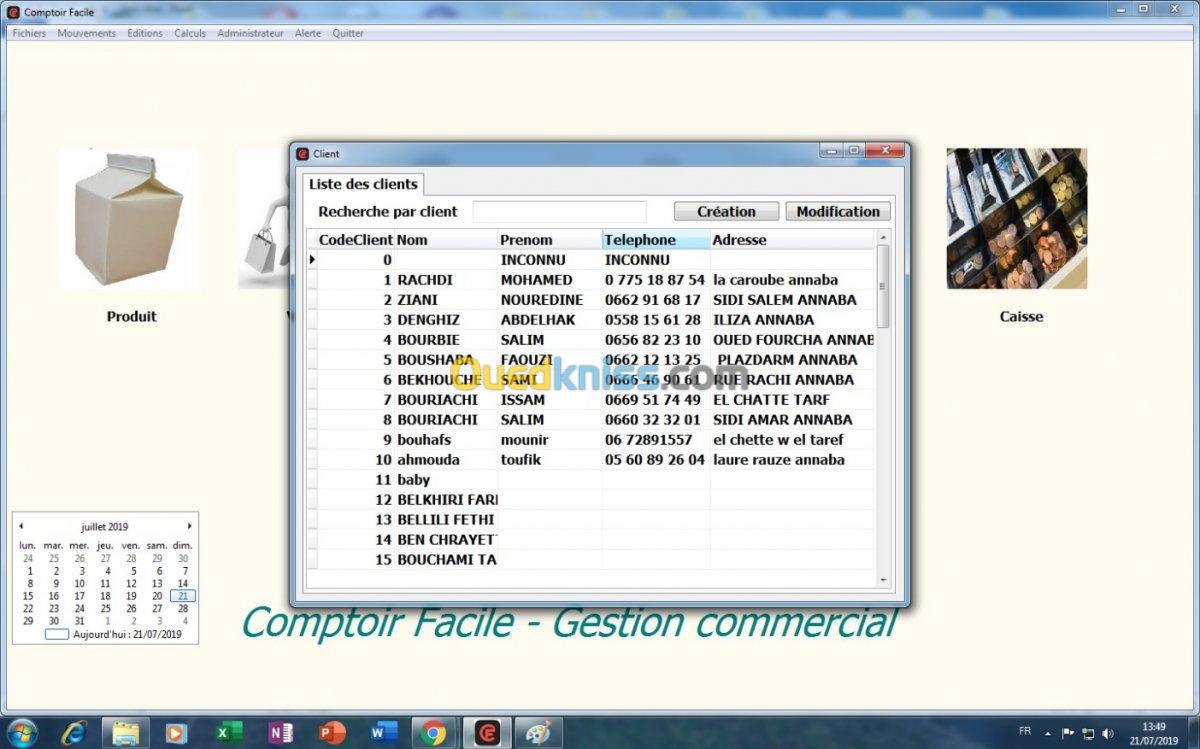Go to previous month in the calendar
The image size is (1200, 749).
coord(21,526)
